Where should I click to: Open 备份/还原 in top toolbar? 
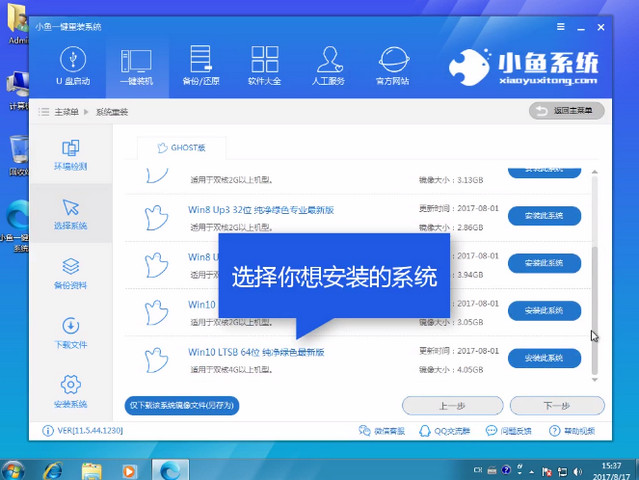[200, 64]
